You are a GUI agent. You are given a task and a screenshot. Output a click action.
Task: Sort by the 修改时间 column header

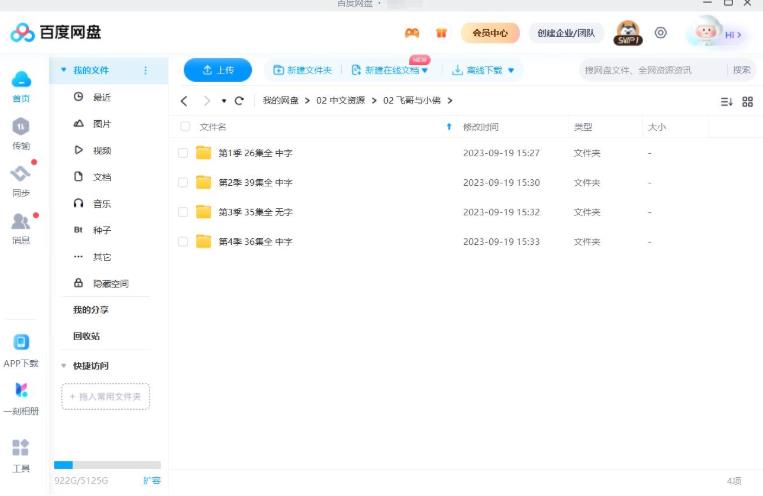480,127
